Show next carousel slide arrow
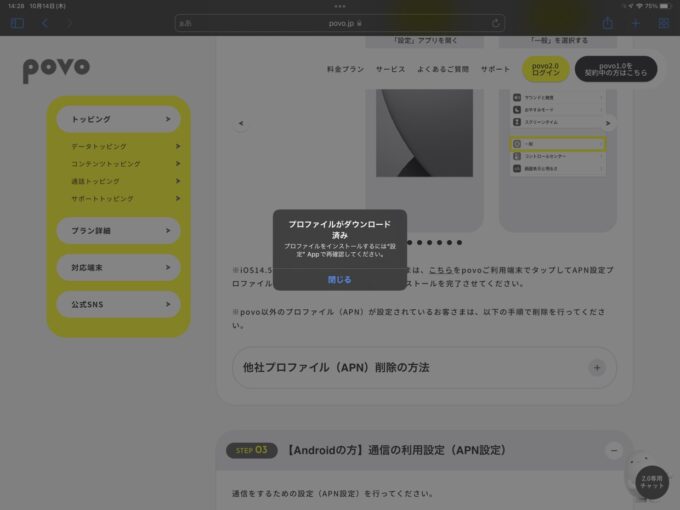 pos(608,123)
